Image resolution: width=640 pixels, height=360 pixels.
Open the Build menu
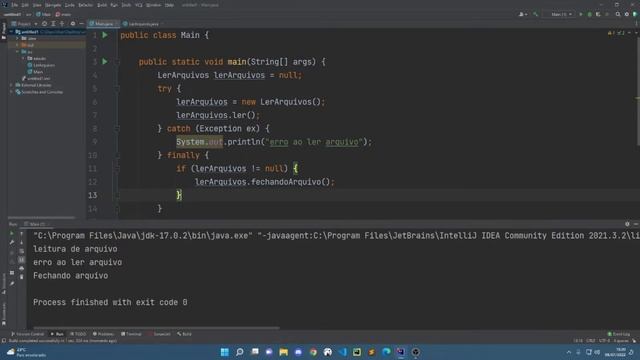click(x=102, y=5)
